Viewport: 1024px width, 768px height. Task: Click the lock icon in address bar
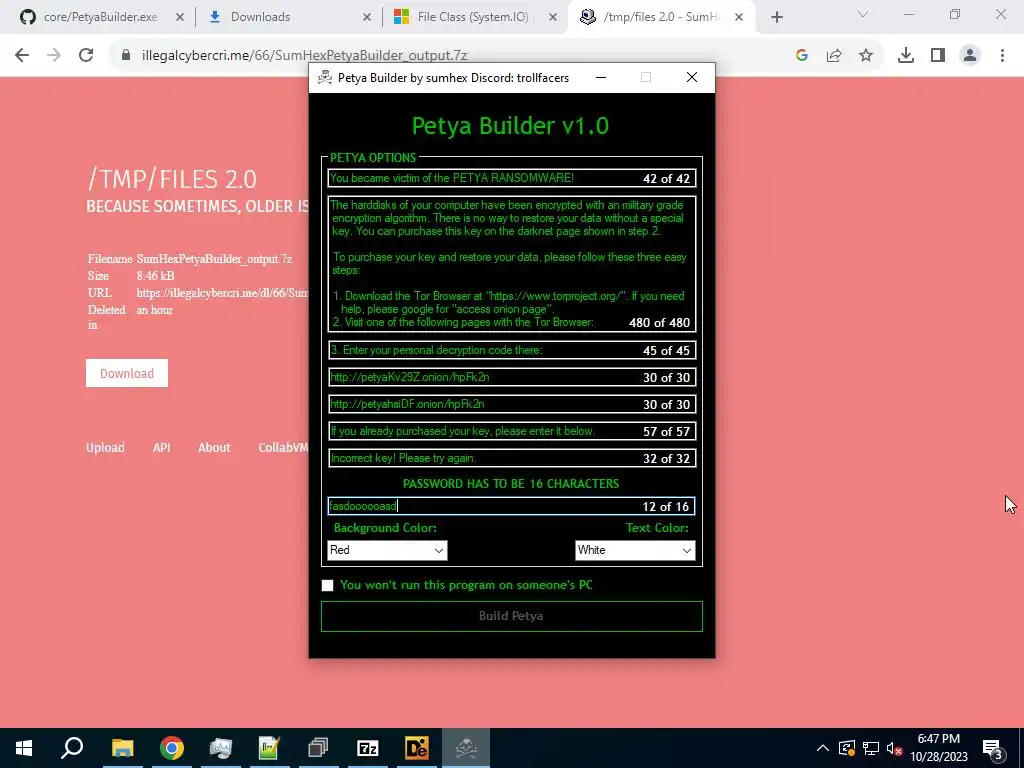click(126, 56)
